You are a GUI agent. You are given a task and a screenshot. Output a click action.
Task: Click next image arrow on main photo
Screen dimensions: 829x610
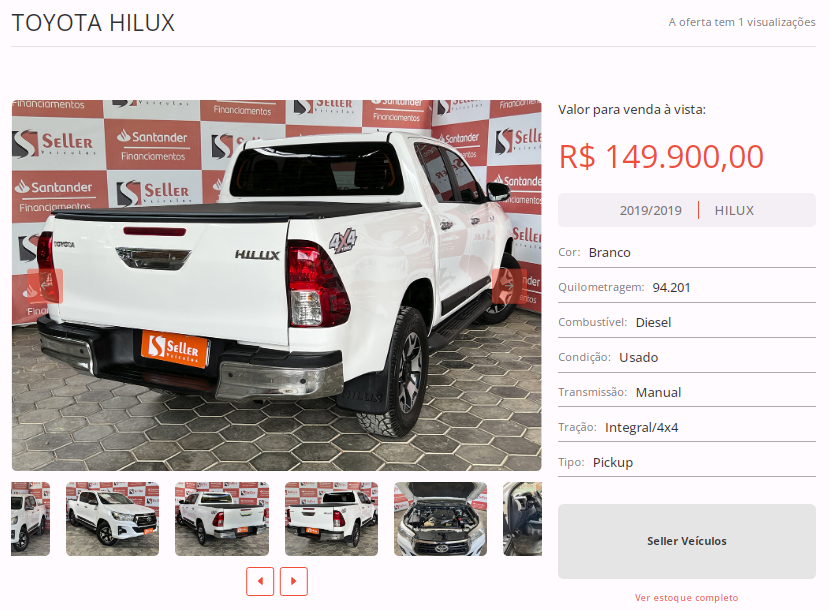tap(509, 286)
